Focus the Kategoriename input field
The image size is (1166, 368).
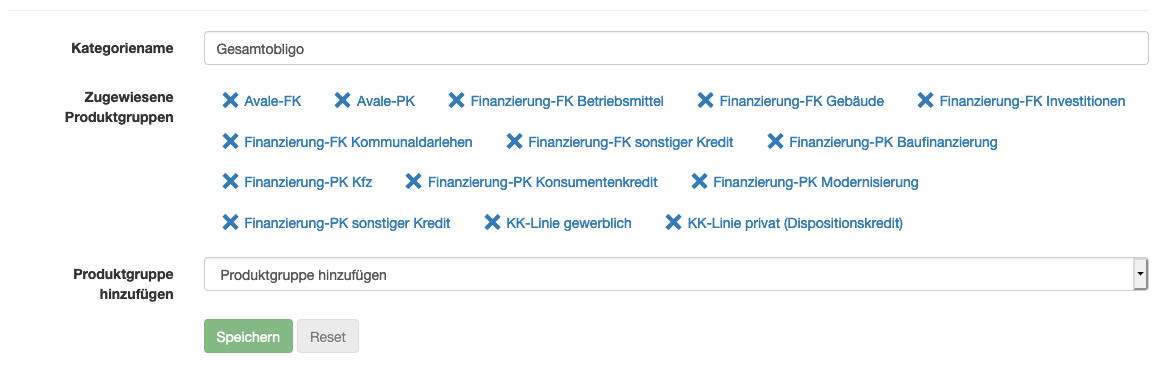pos(676,49)
